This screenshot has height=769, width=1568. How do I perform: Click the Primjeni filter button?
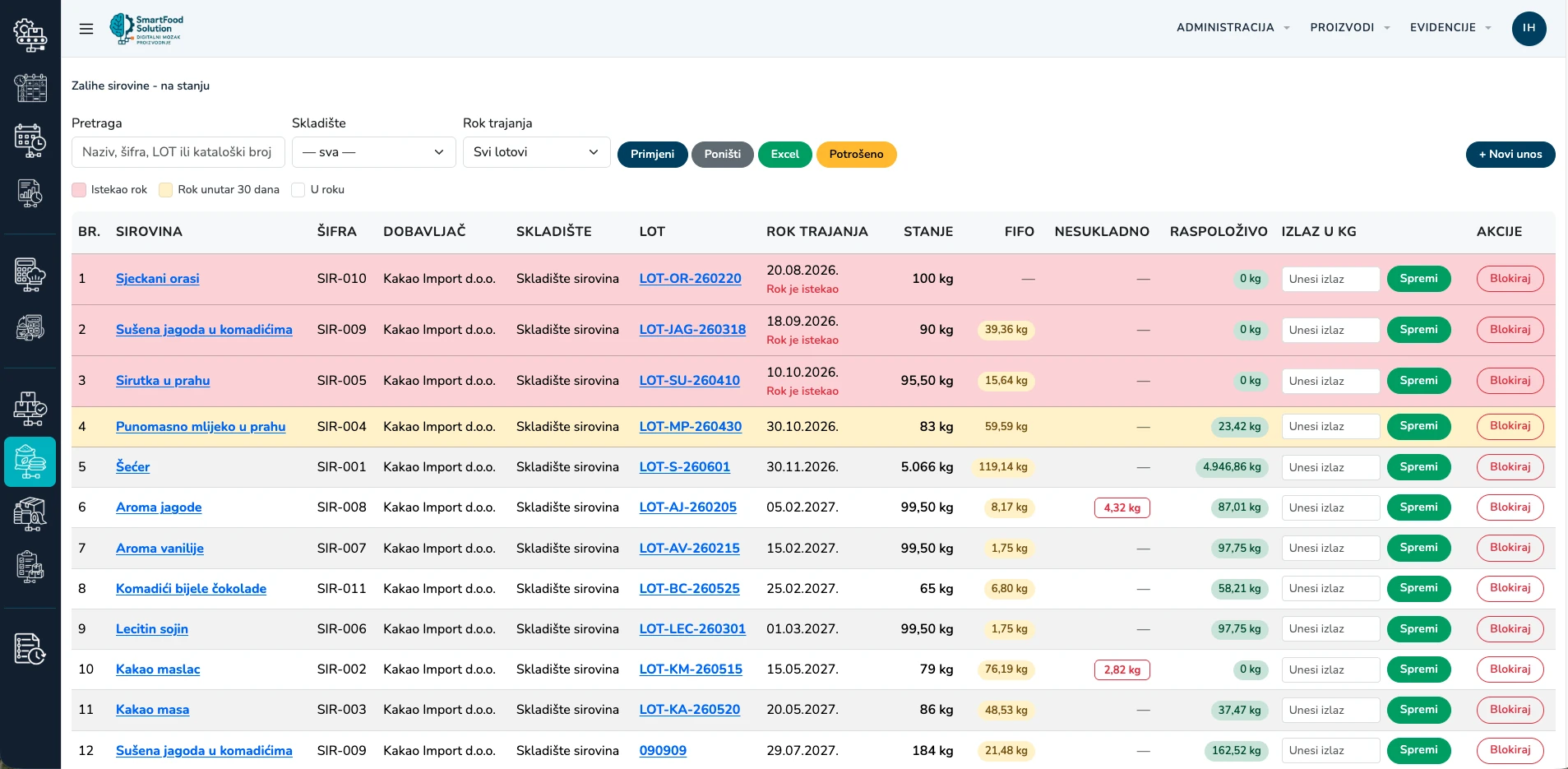[x=652, y=154]
